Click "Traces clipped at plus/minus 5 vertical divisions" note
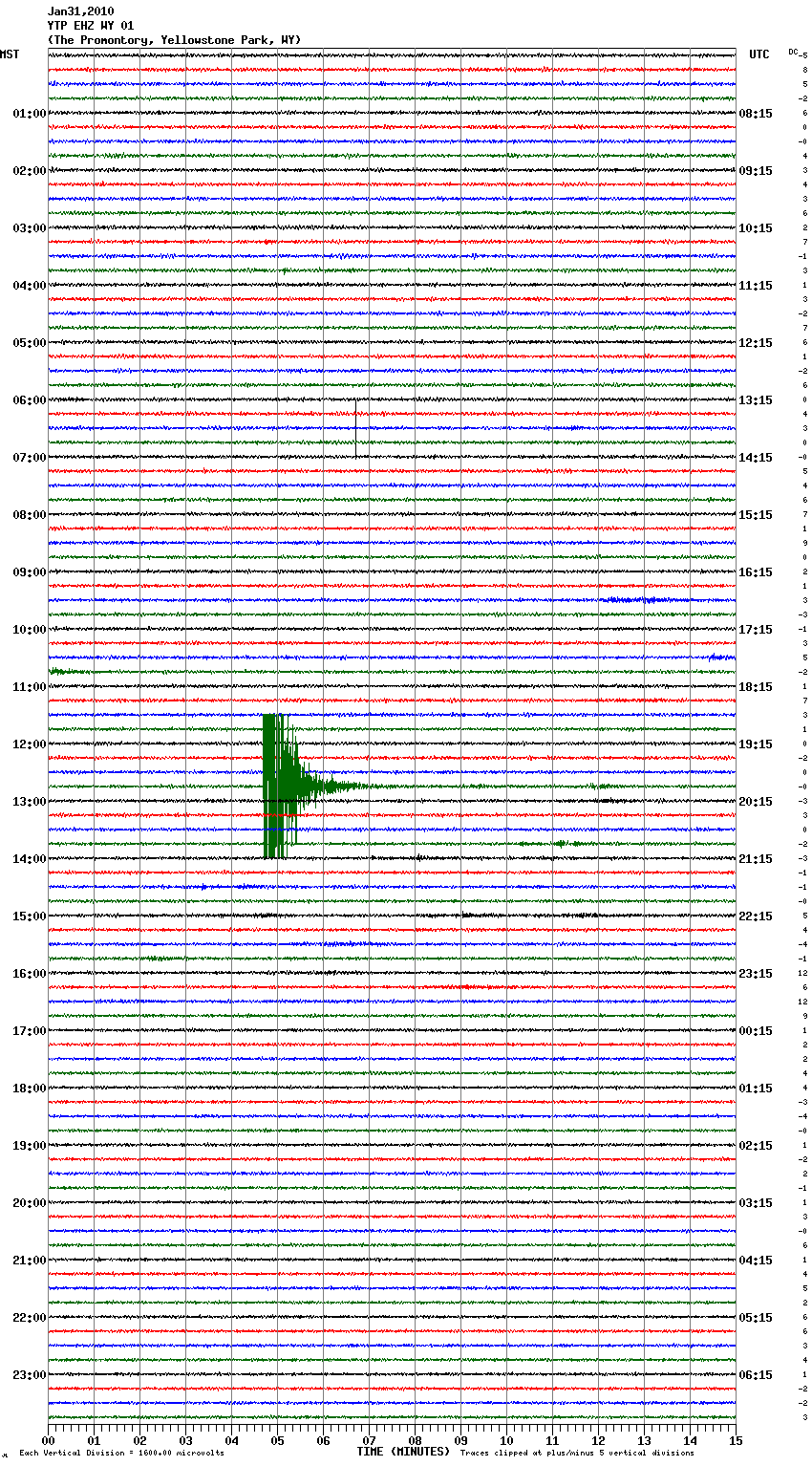Image resolution: width=812 pixels, height=1466 pixels. 577,1453
